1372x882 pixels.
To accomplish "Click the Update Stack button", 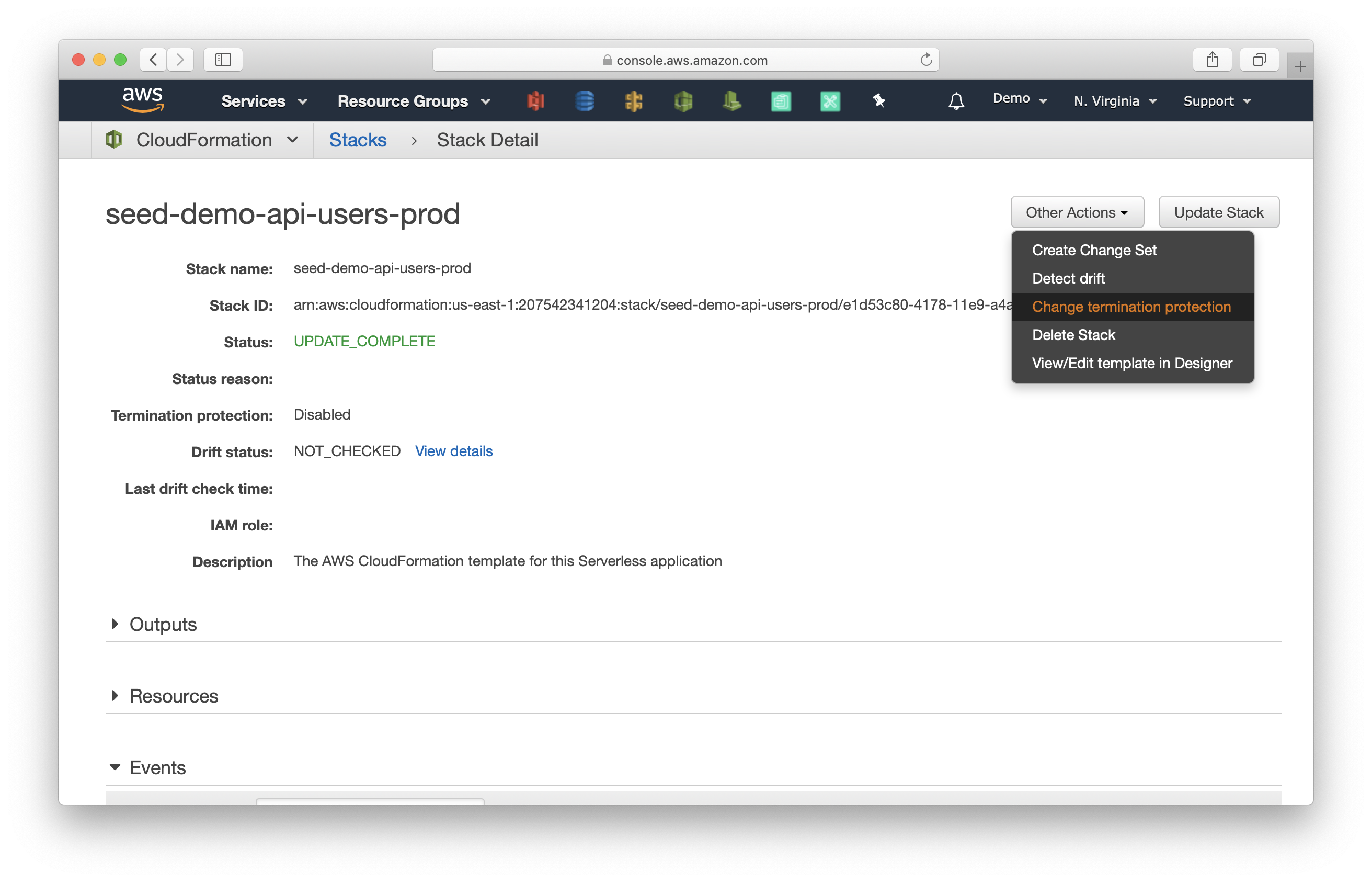I will coord(1218,212).
